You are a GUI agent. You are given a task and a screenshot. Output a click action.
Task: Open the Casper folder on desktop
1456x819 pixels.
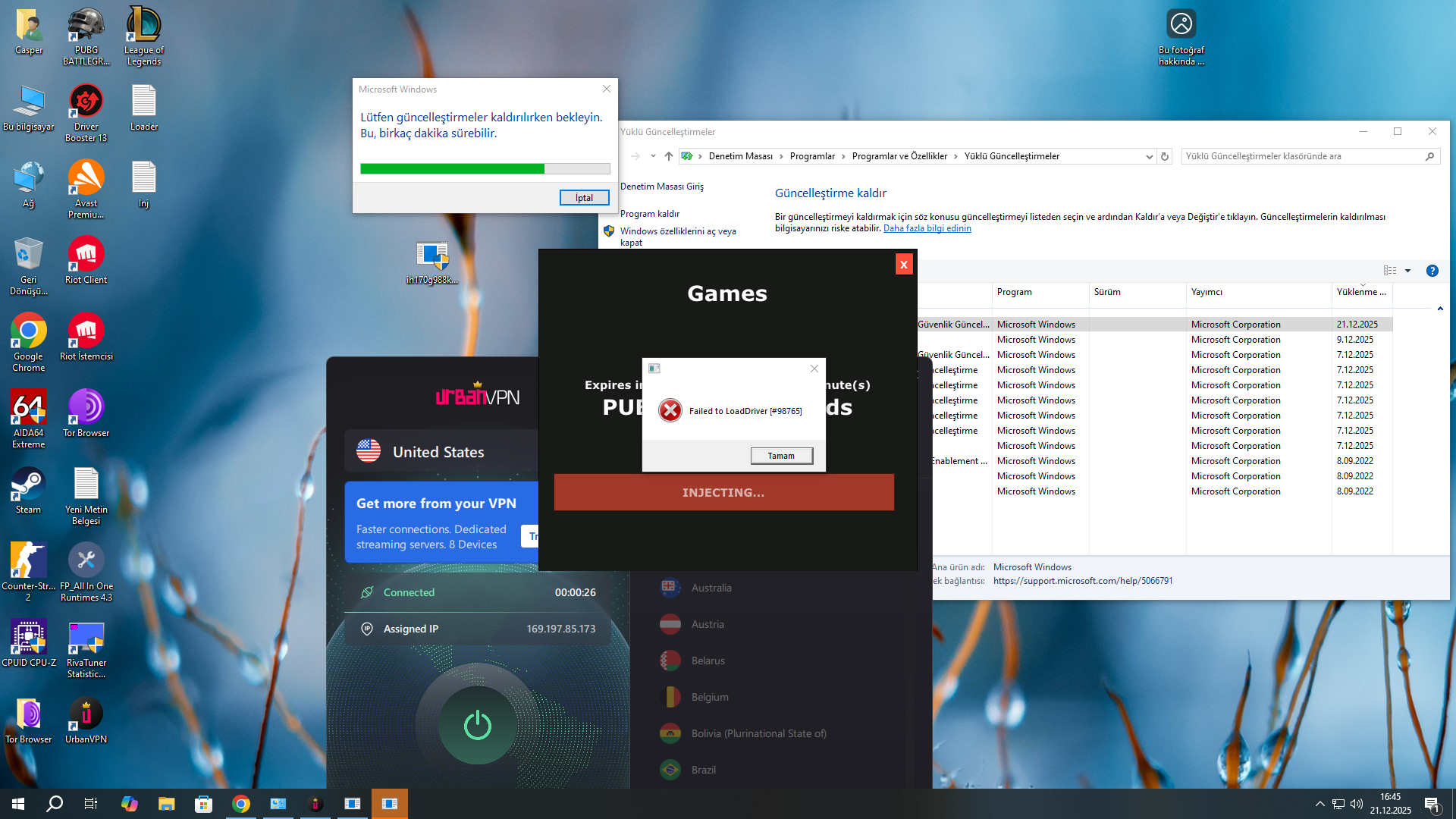pyautogui.click(x=29, y=32)
